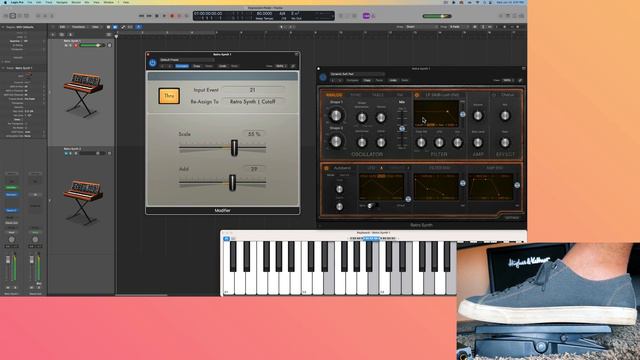Open the Apple menu

(6, 2)
